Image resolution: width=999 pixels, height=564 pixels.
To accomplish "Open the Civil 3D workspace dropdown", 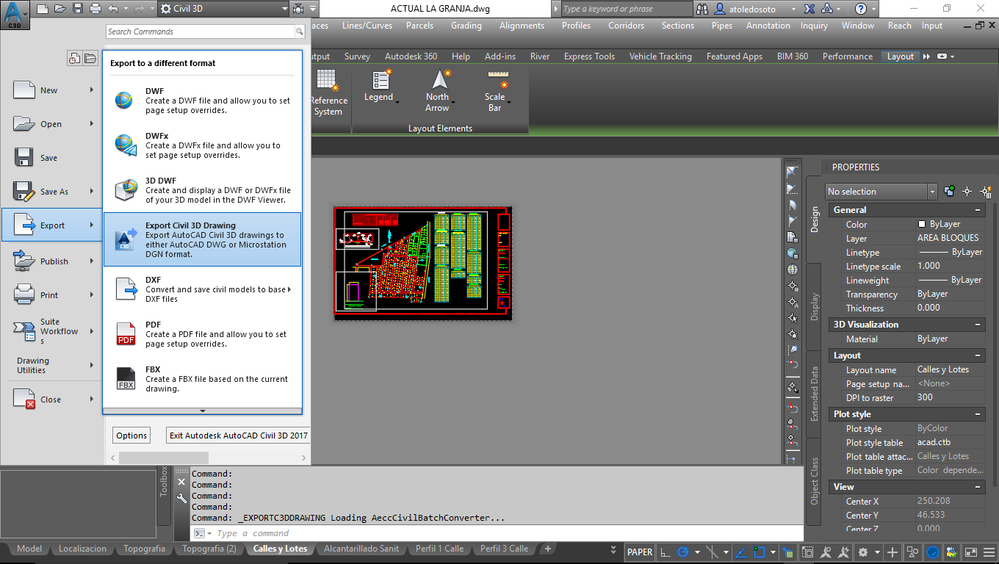I will pos(223,9).
